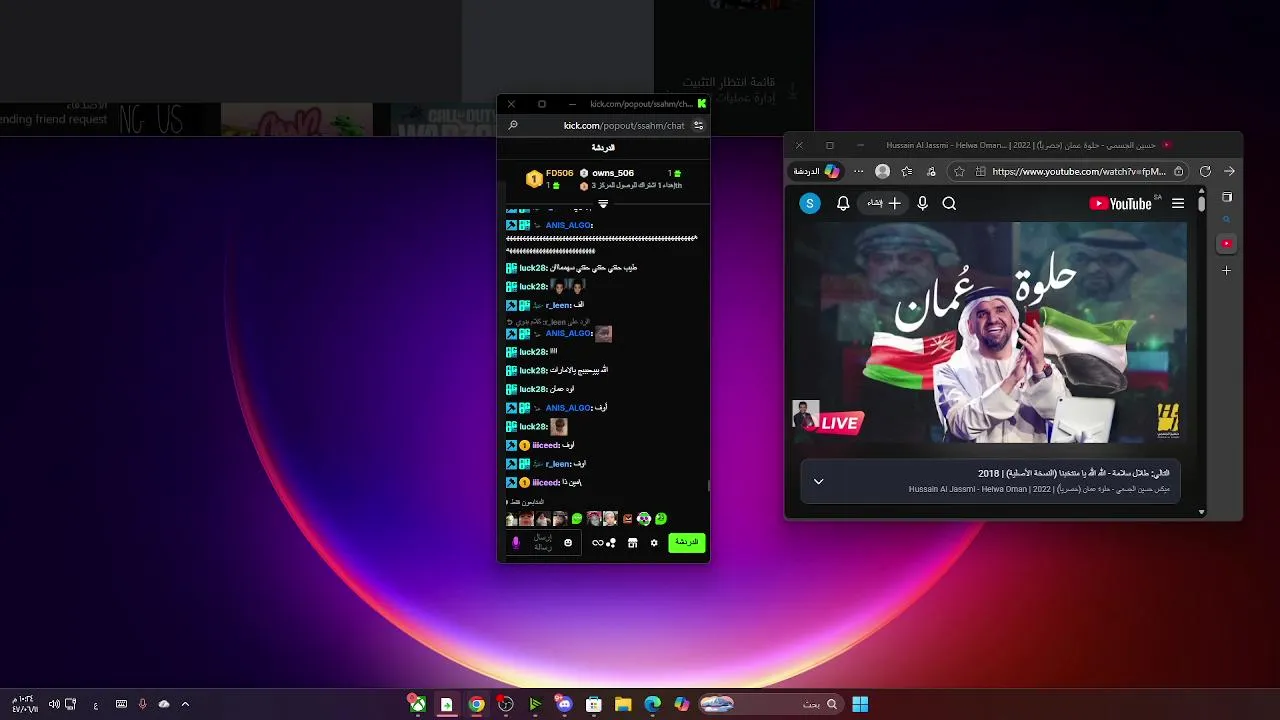Open ANIS_ALGO username above the long emoji message
The width and height of the screenshot is (1280, 720).
coord(568,226)
